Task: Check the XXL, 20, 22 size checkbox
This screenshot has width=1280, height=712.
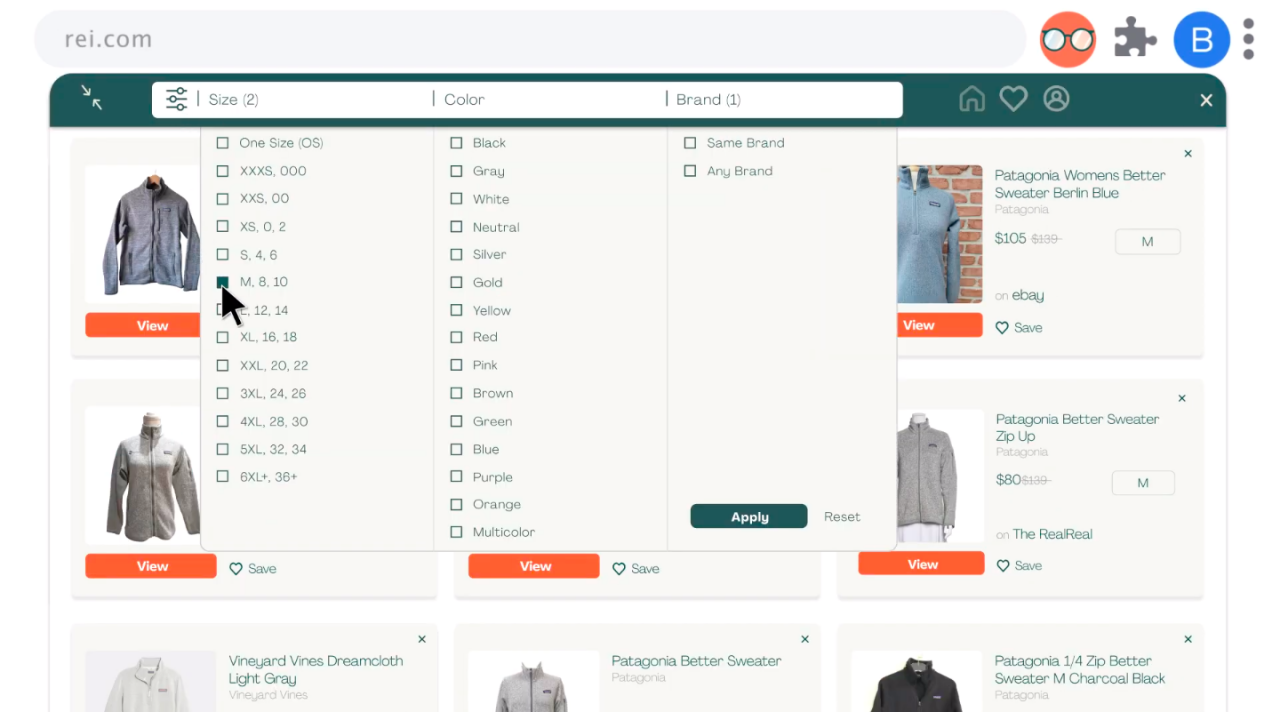Action: tap(223, 365)
